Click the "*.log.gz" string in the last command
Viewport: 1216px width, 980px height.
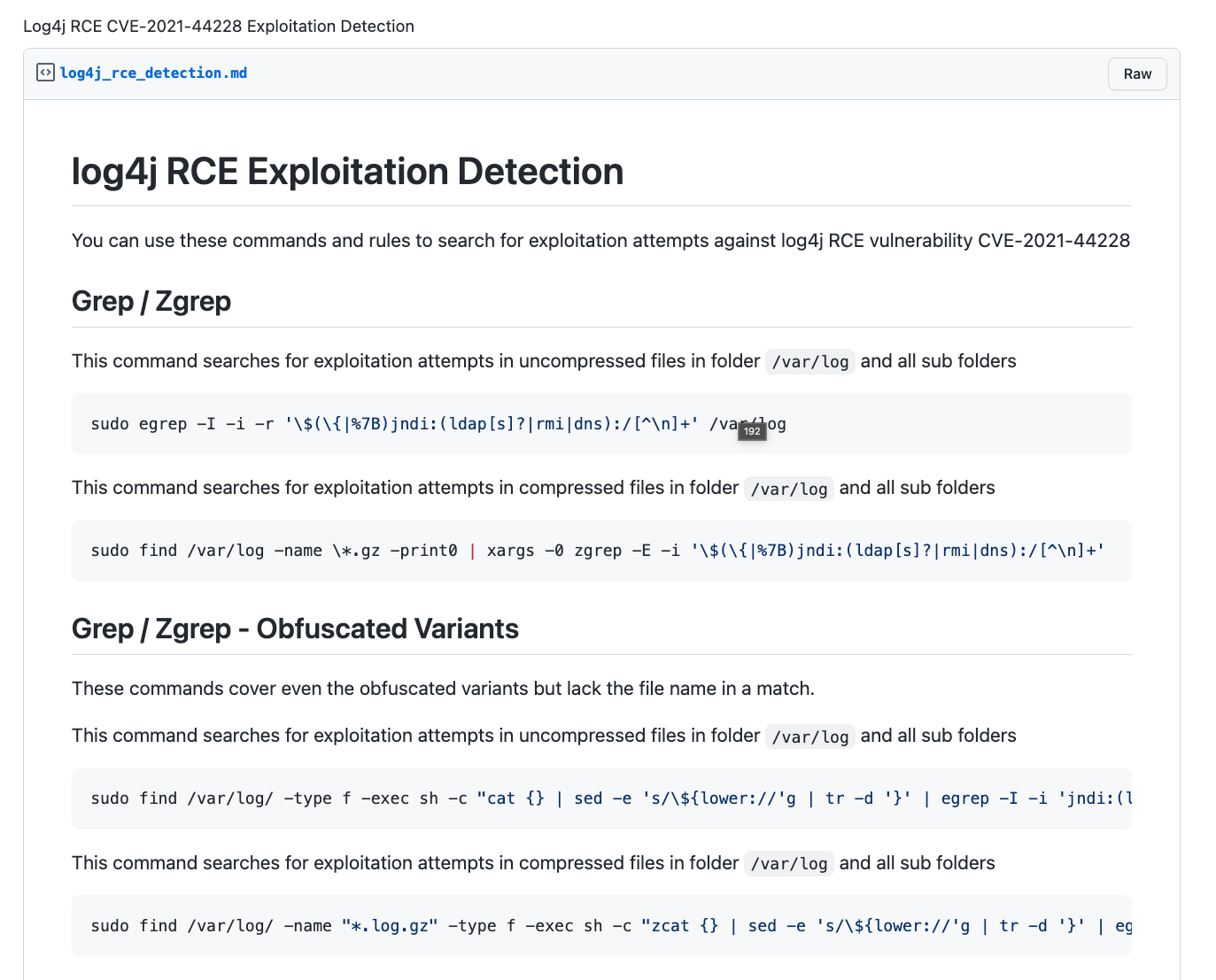click(x=390, y=926)
